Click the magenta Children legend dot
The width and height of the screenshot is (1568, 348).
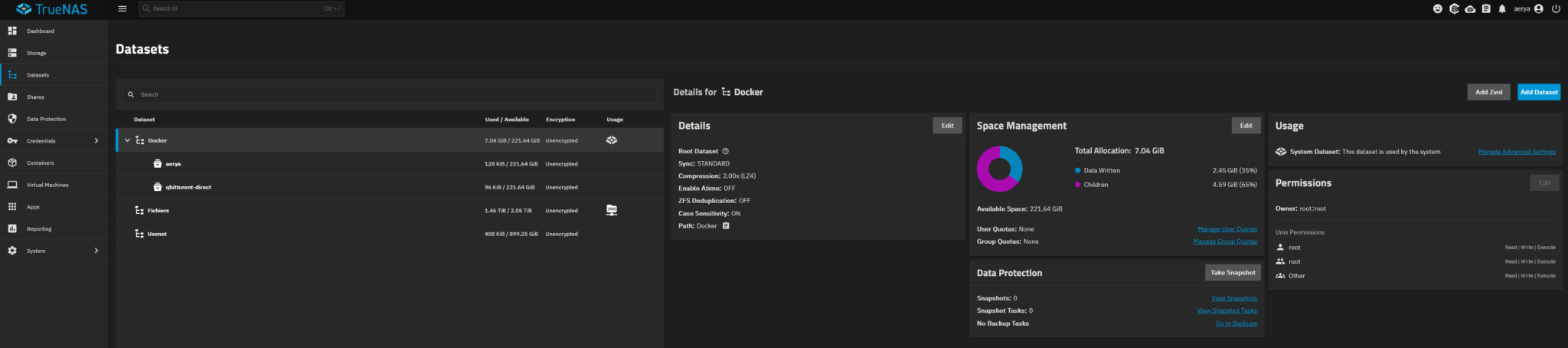point(1078,185)
